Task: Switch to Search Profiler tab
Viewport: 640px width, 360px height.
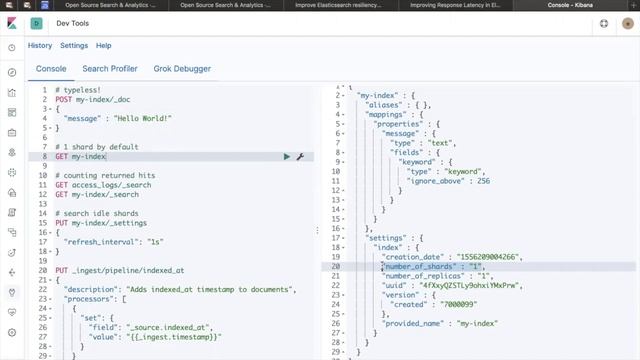Action: pos(110,69)
